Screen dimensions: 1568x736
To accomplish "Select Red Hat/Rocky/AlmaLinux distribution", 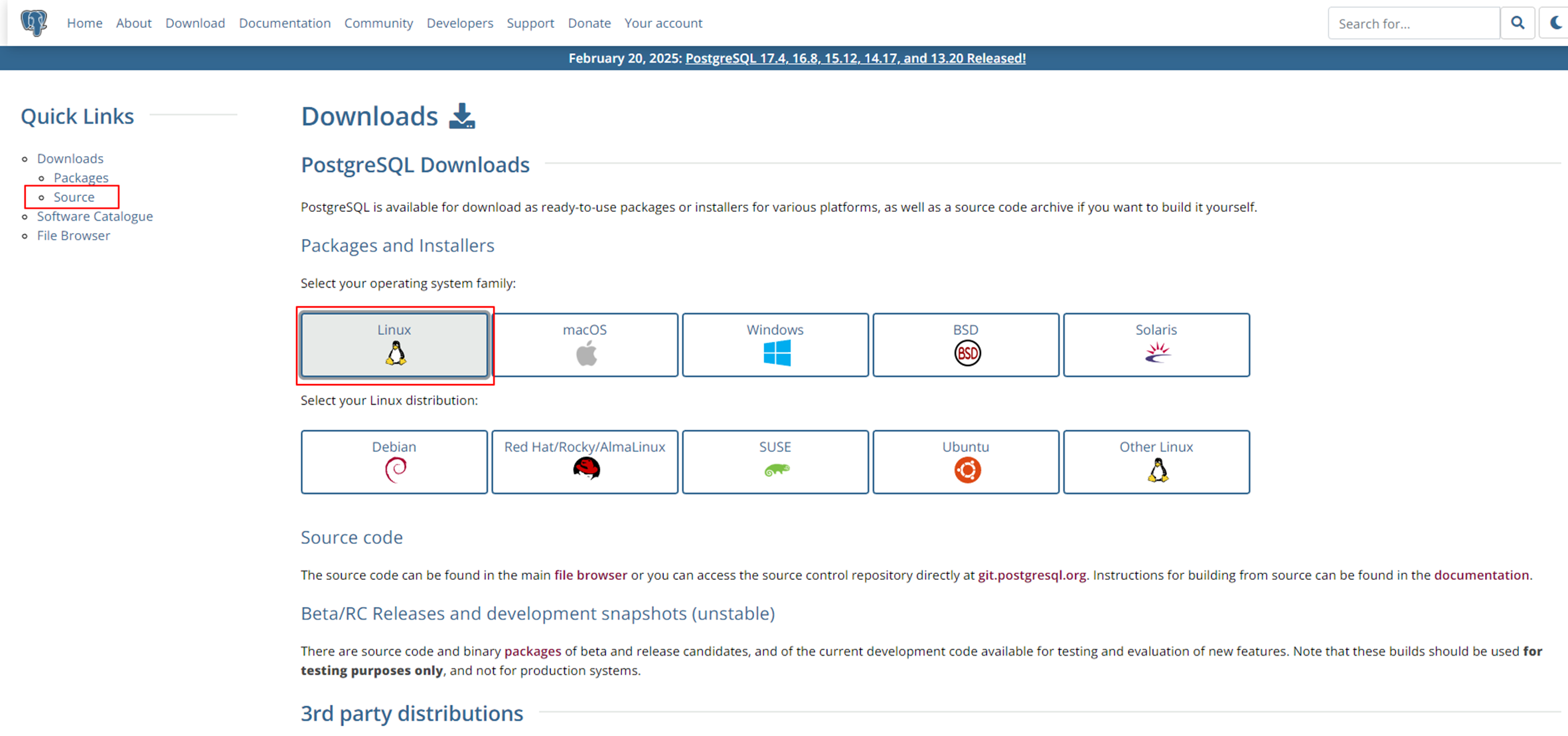I will (x=585, y=462).
